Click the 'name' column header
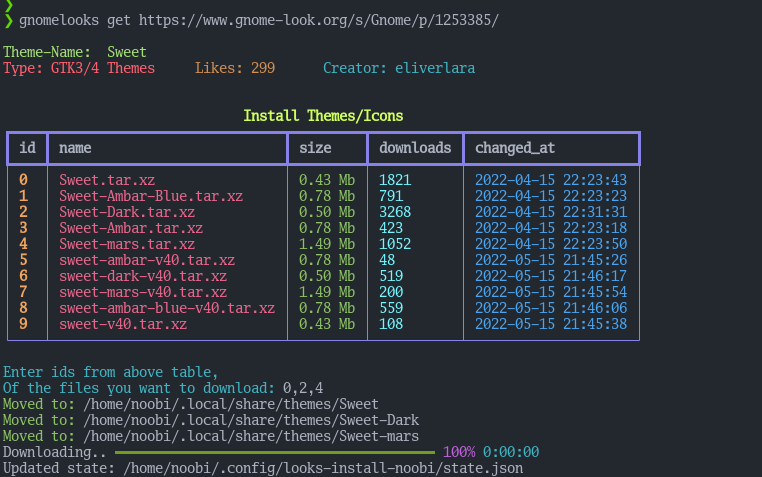Screen dimensions: 762x477 pyautogui.click(x=75, y=148)
